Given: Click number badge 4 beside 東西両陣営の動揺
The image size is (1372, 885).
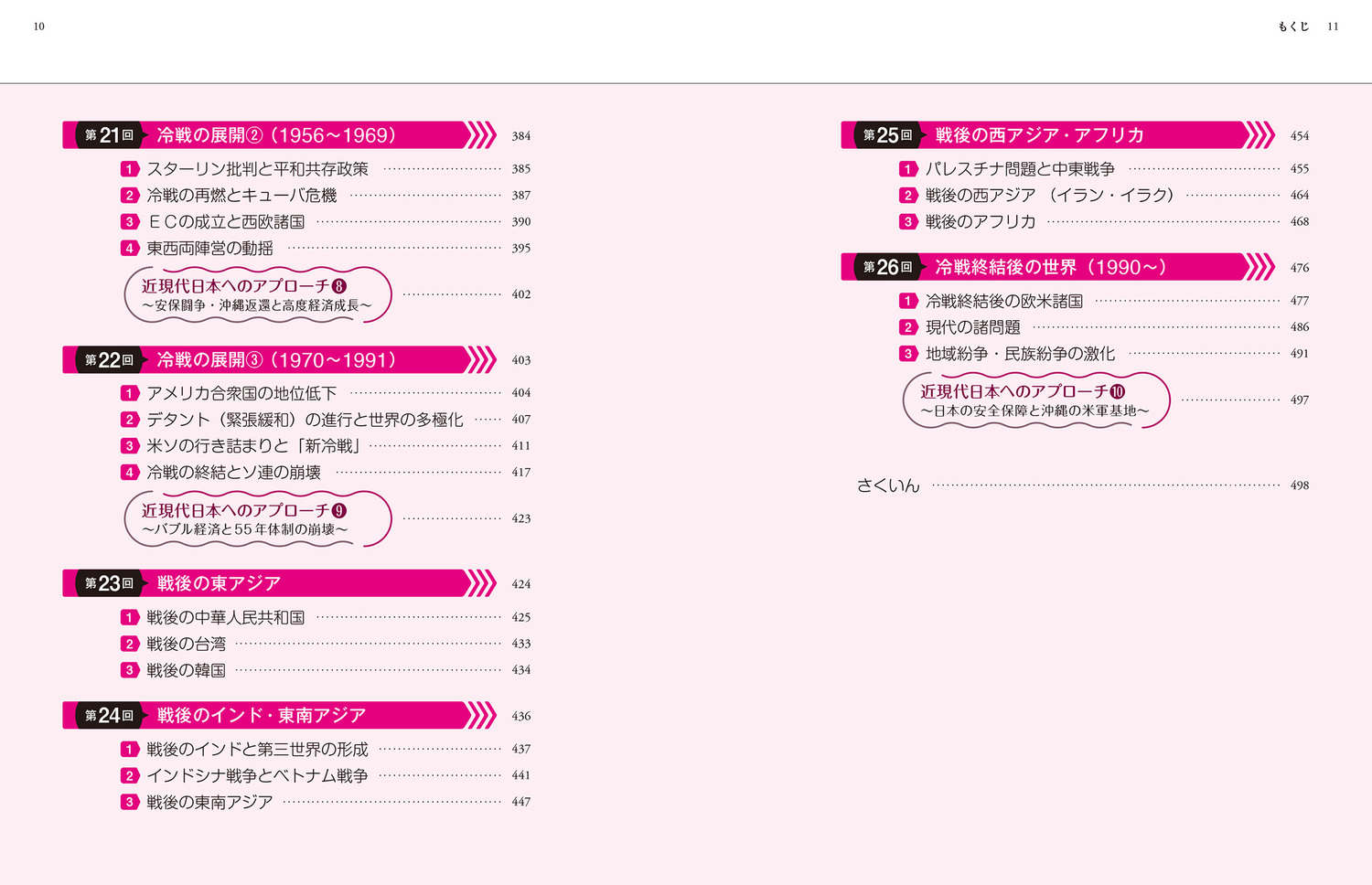Looking at the screenshot, I should tap(130, 249).
